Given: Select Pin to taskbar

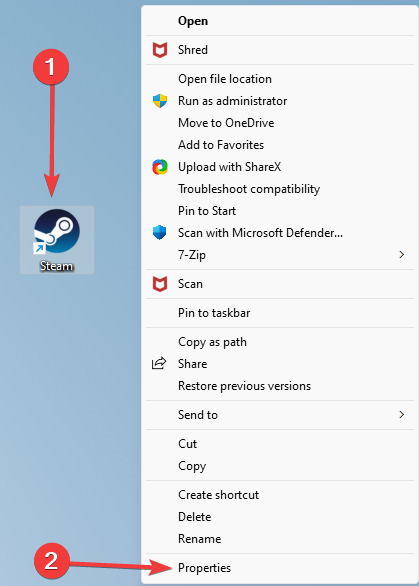Looking at the screenshot, I should click(280, 313).
